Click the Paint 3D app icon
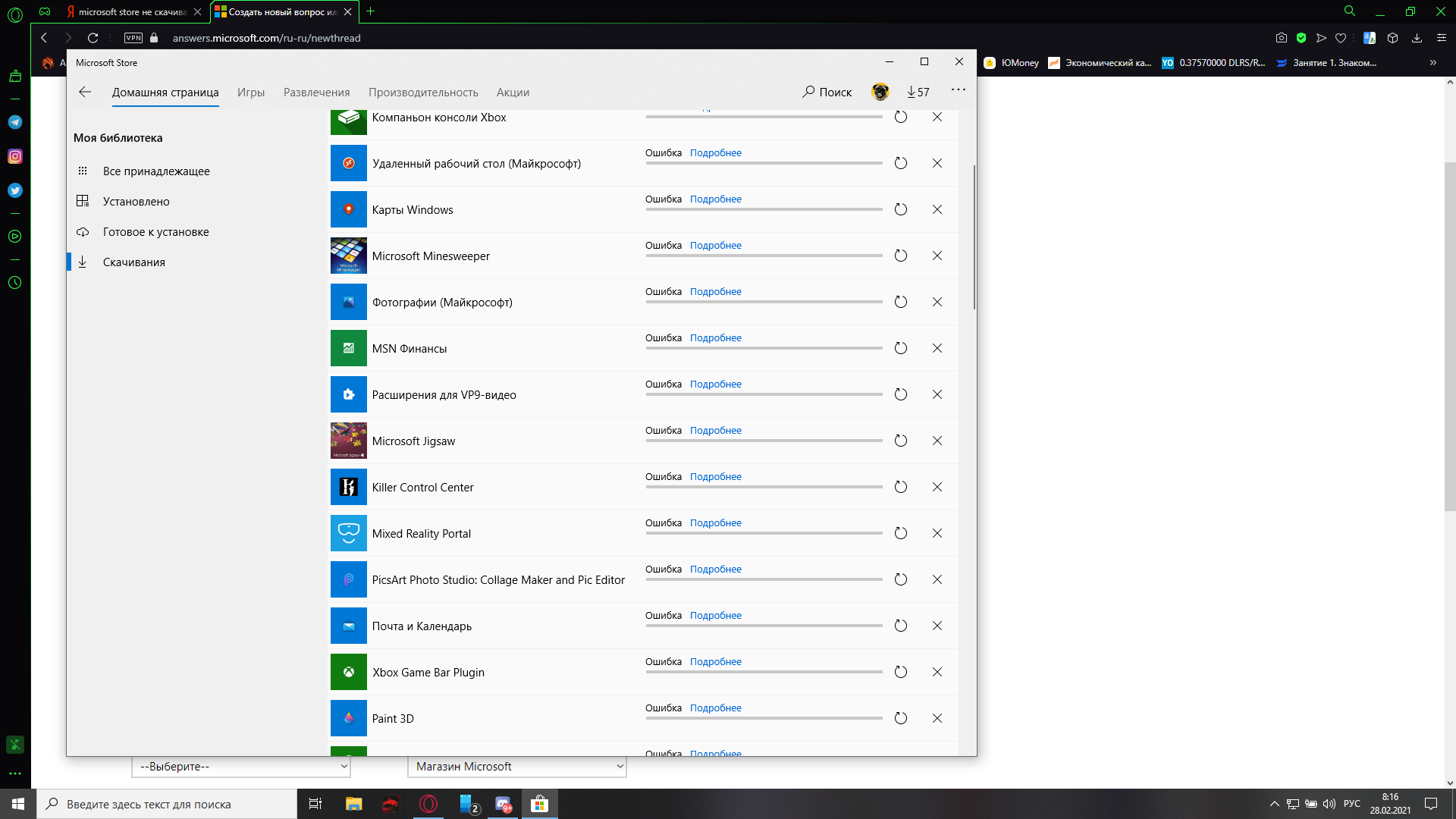The image size is (1456, 819). [349, 718]
